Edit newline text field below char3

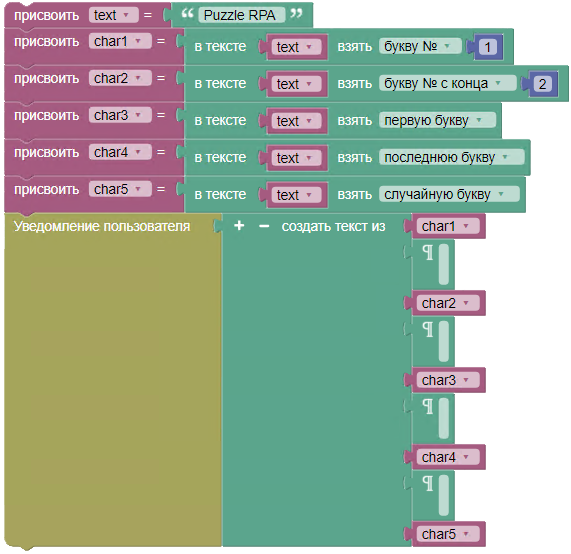pyautogui.click(x=444, y=418)
